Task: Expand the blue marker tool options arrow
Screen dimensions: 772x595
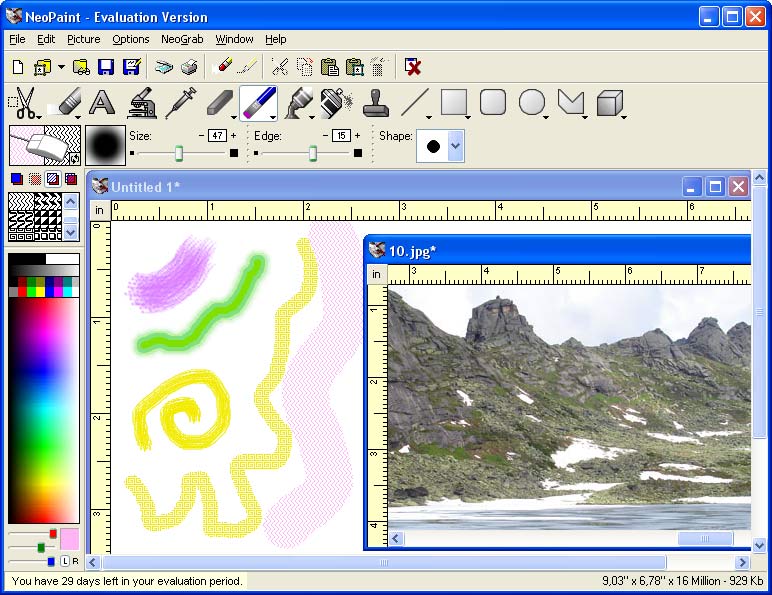Action: (x=273, y=117)
